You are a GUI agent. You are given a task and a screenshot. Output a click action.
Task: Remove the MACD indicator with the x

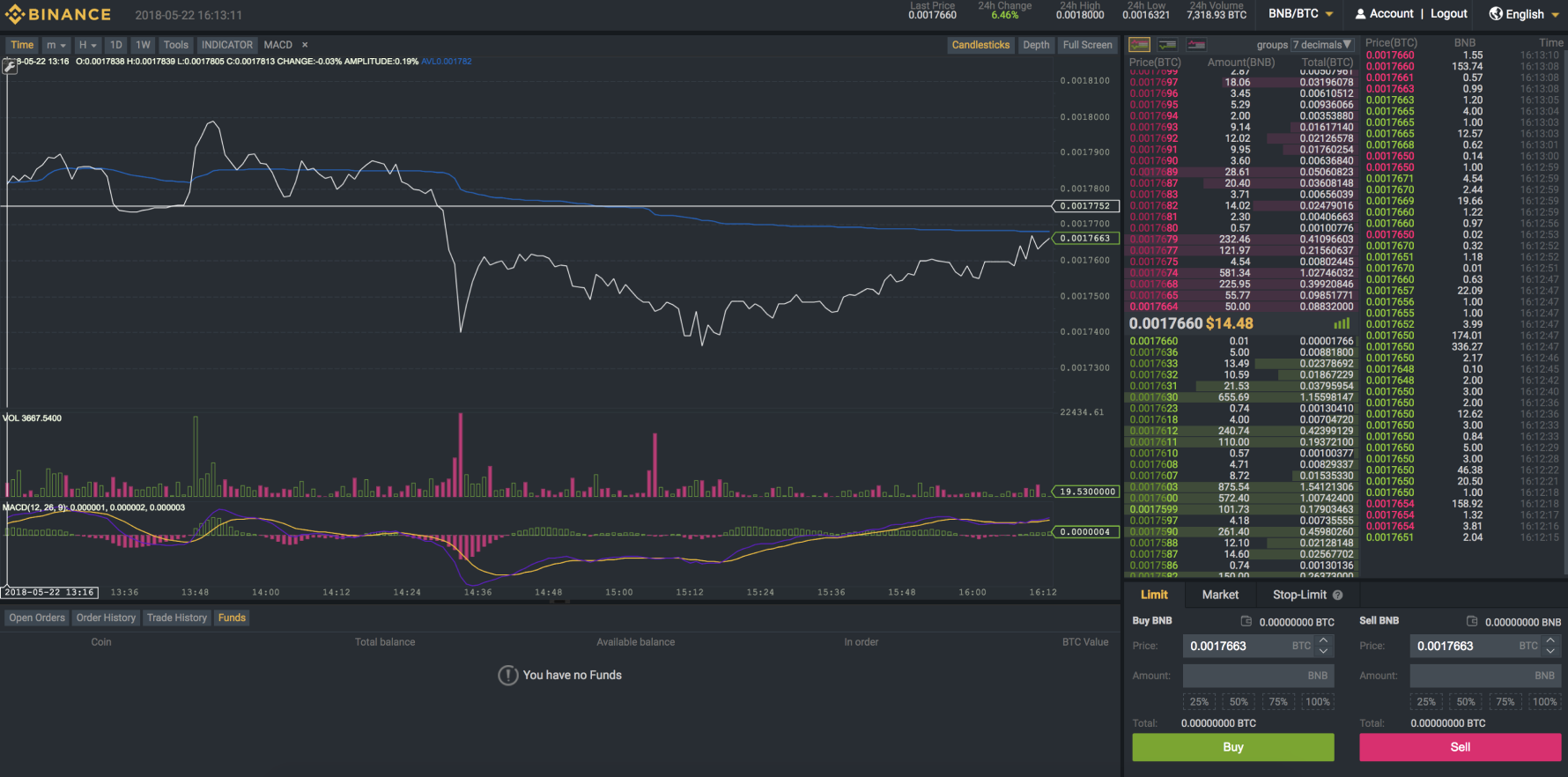pyautogui.click(x=305, y=45)
